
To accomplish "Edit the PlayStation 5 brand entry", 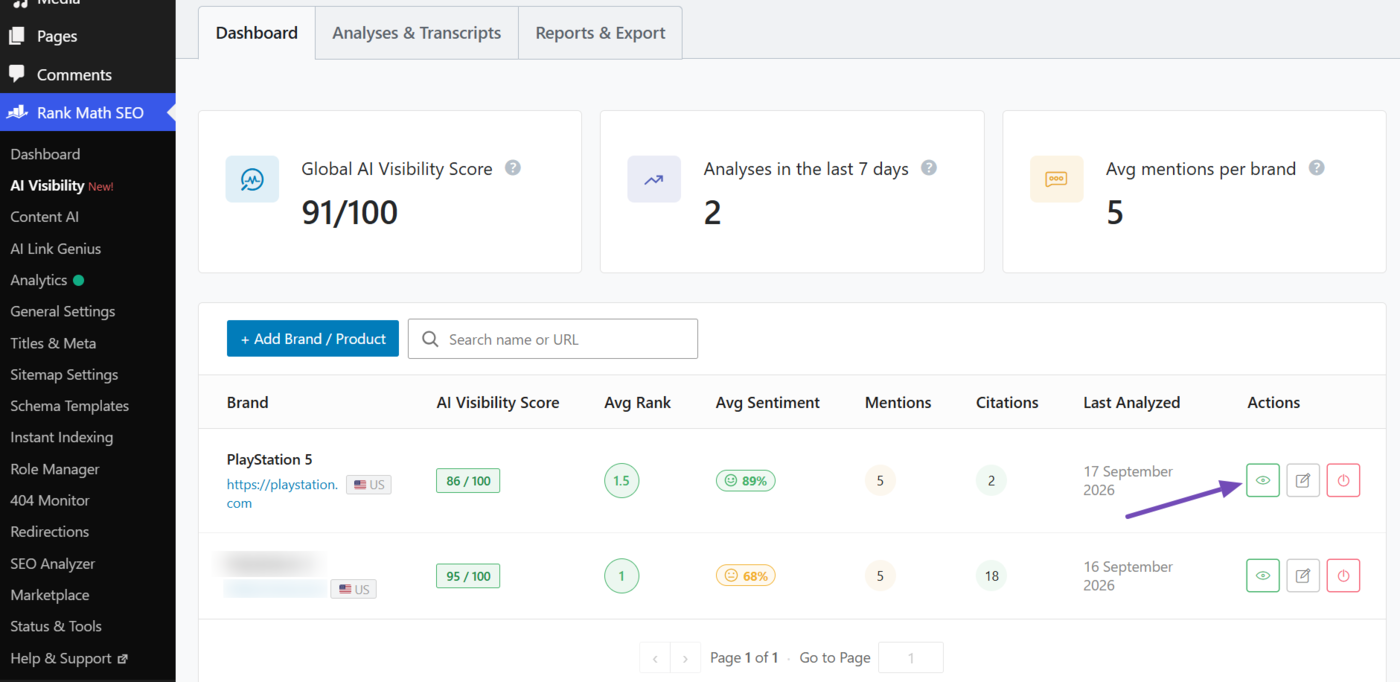I will pos(1303,481).
